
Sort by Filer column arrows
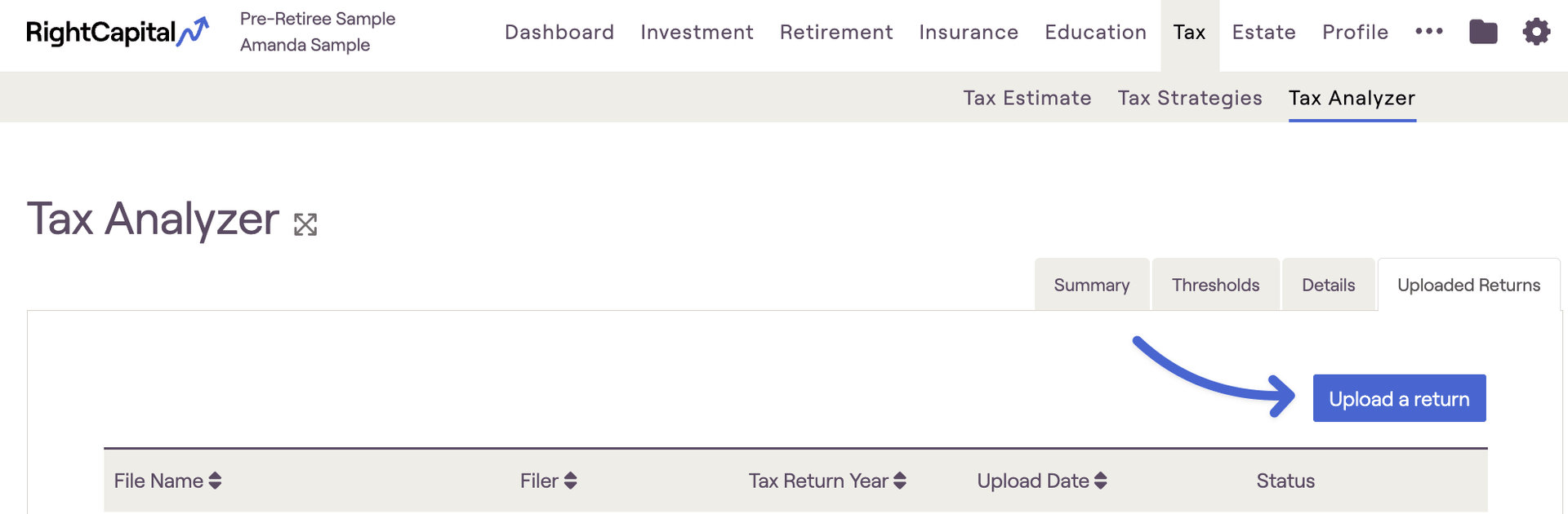pyautogui.click(x=570, y=481)
